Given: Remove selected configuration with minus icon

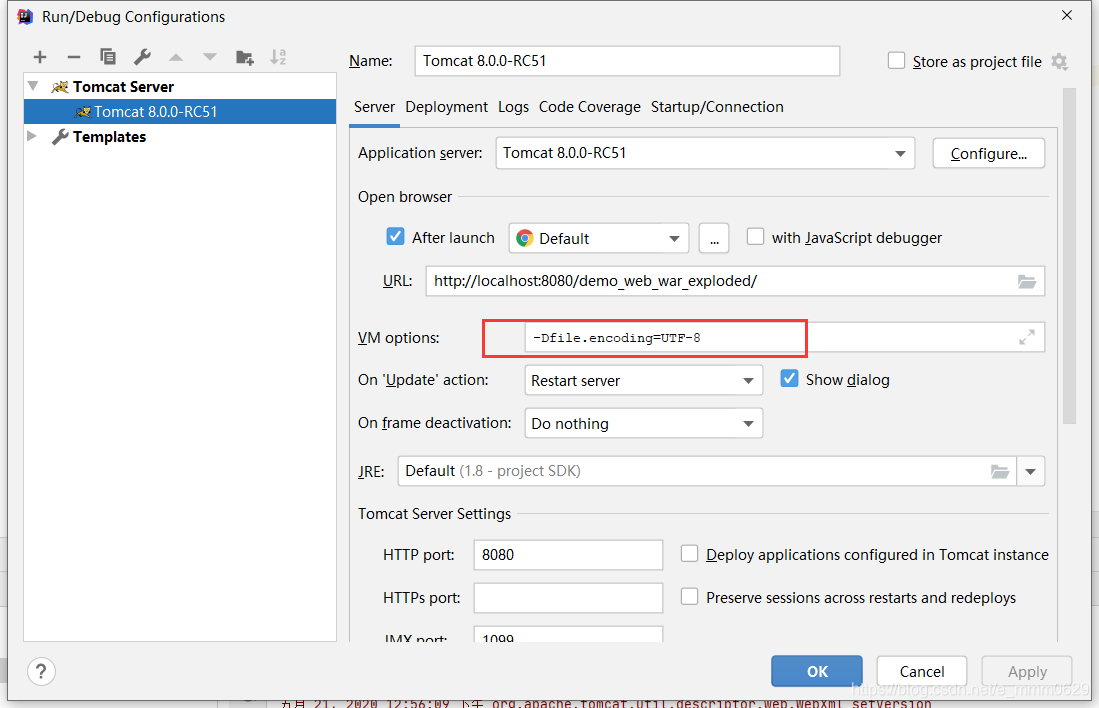Looking at the screenshot, I should coord(74,57).
